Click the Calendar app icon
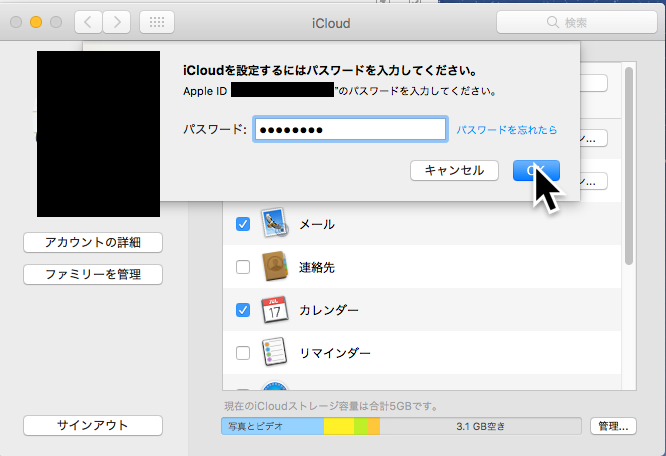The width and height of the screenshot is (666, 456). point(274,310)
